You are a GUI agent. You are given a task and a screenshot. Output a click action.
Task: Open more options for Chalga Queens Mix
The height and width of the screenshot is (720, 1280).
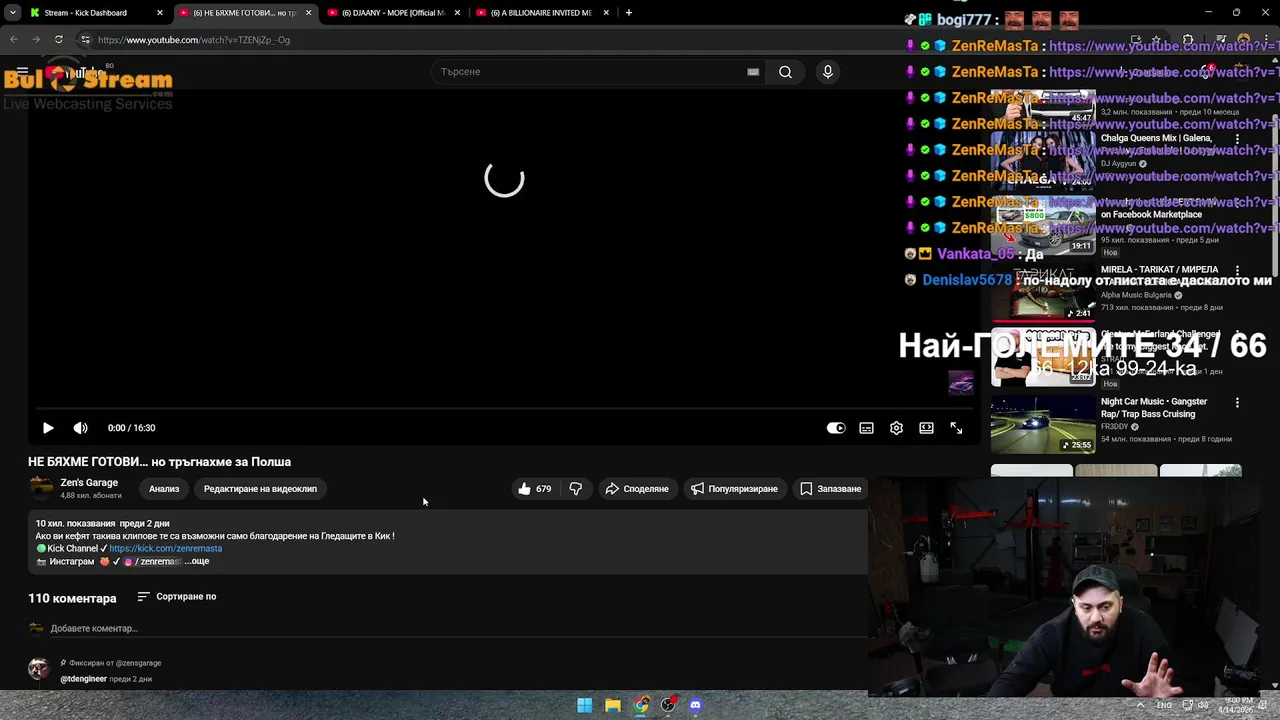coord(1237,139)
